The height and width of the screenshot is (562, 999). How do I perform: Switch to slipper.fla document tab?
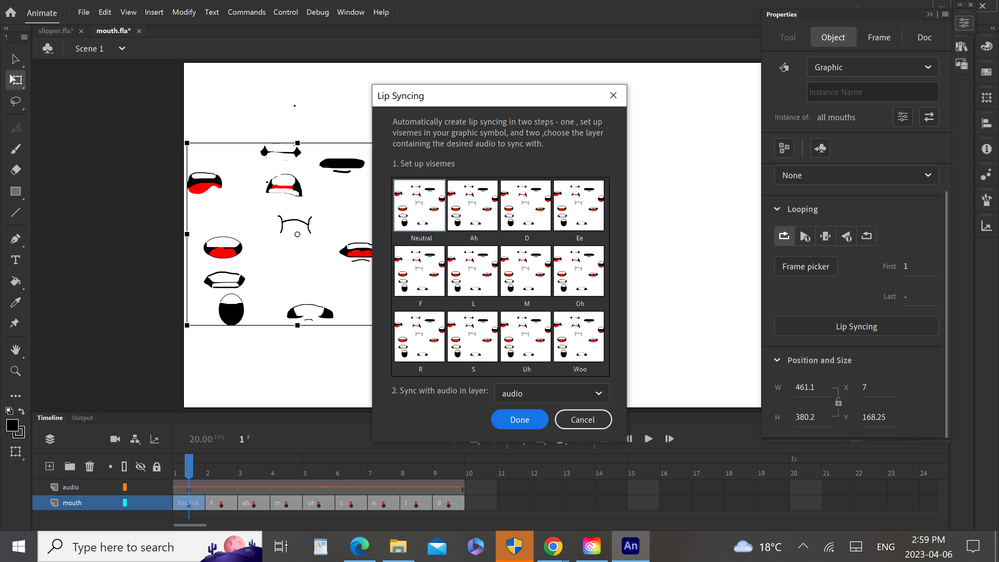[56, 31]
